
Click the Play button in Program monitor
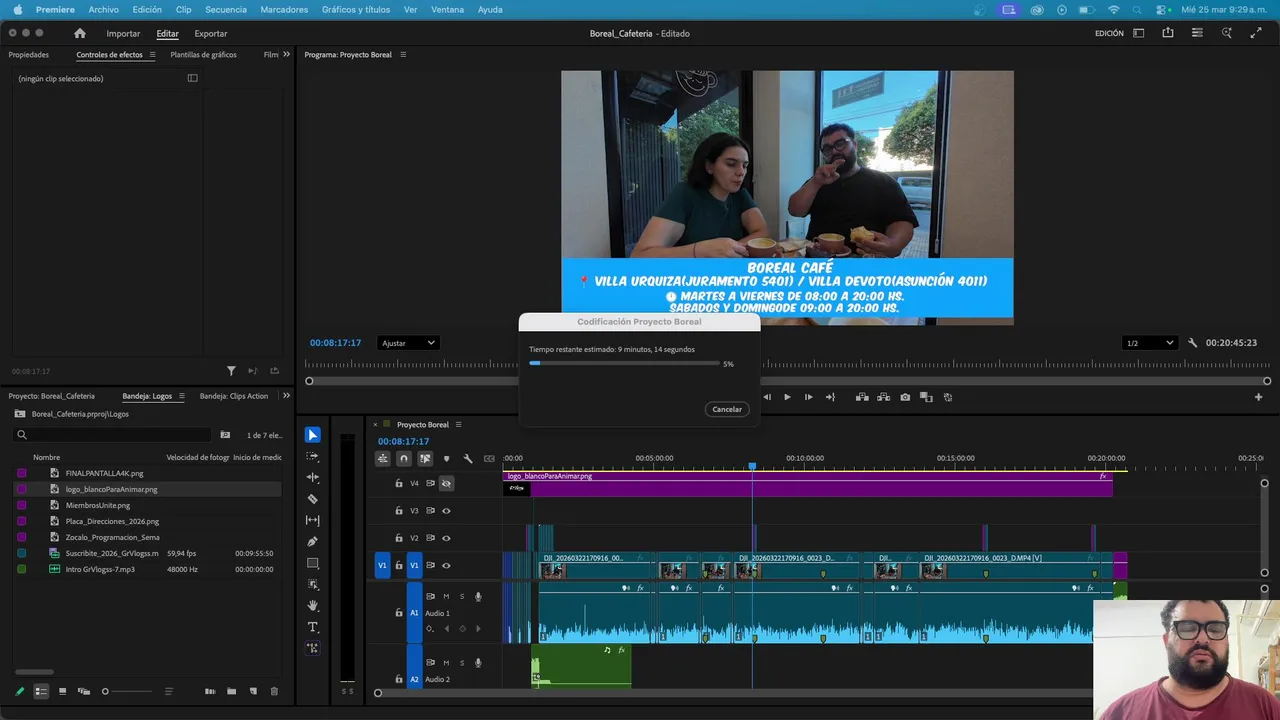(x=787, y=397)
